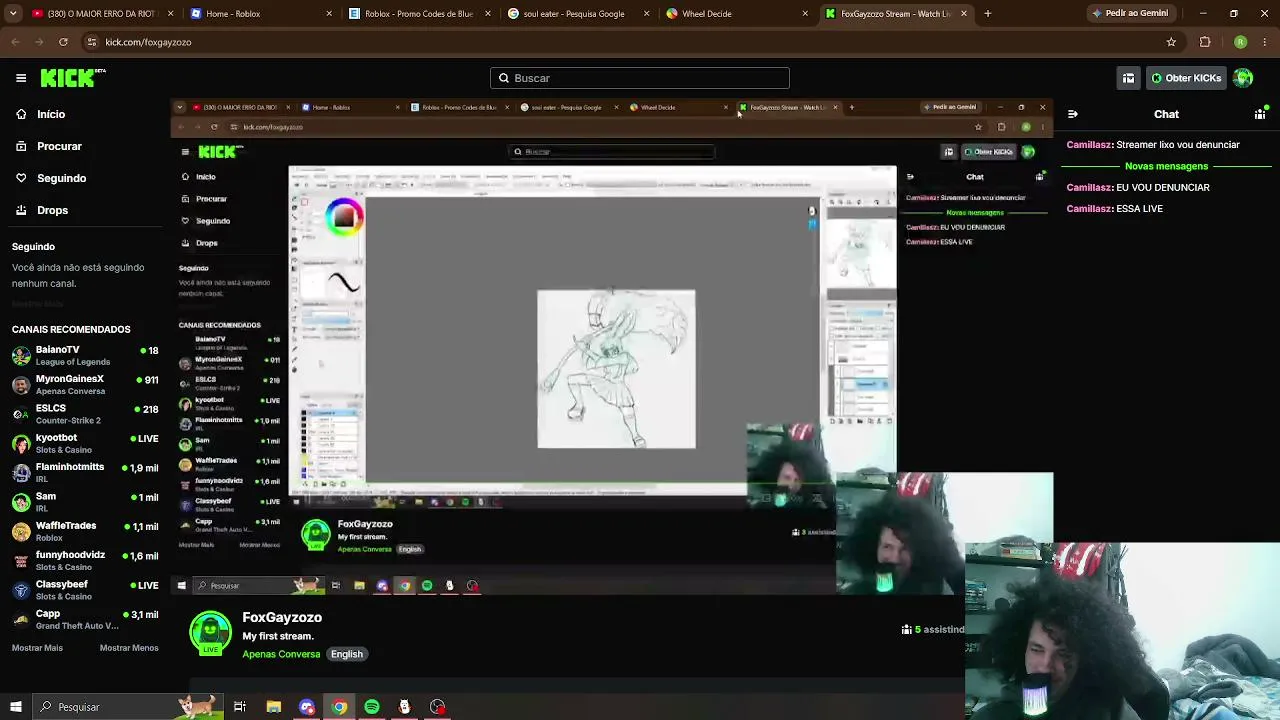The height and width of the screenshot is (720, 1280).
Task: Open the Chrome profile avatar
Action: 1240,42
